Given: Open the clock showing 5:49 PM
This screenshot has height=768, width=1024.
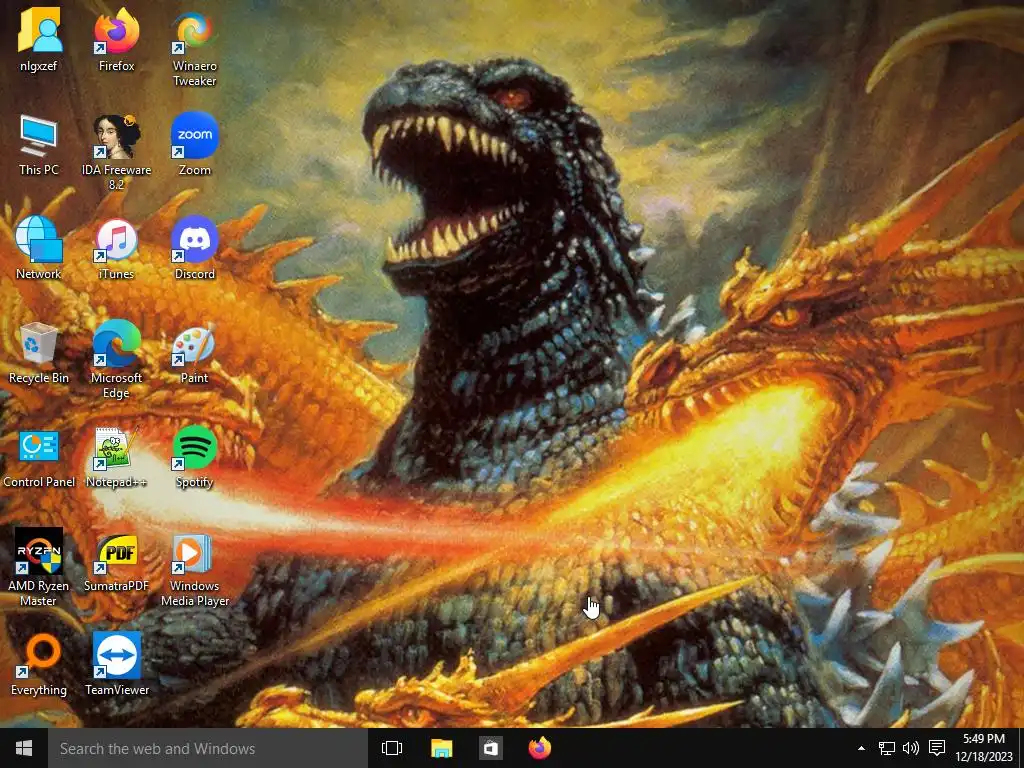Looking at the screenshot, I should 984,748.
